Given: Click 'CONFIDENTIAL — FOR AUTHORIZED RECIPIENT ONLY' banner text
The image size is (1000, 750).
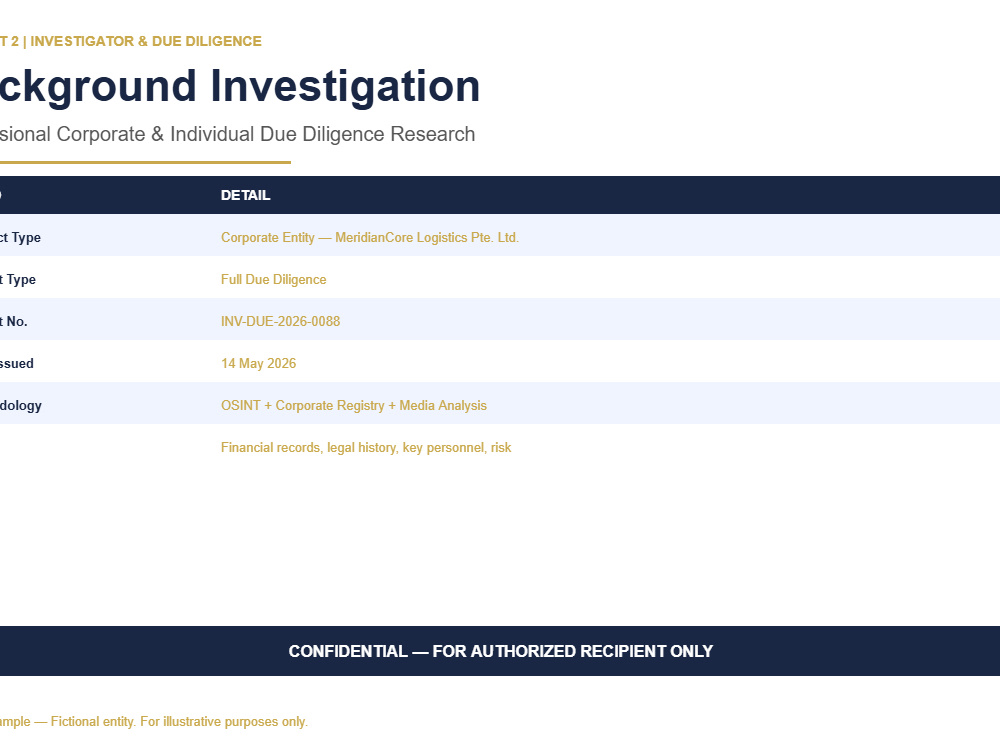Looking at the screenshot, I should click(x=501, y=651).
